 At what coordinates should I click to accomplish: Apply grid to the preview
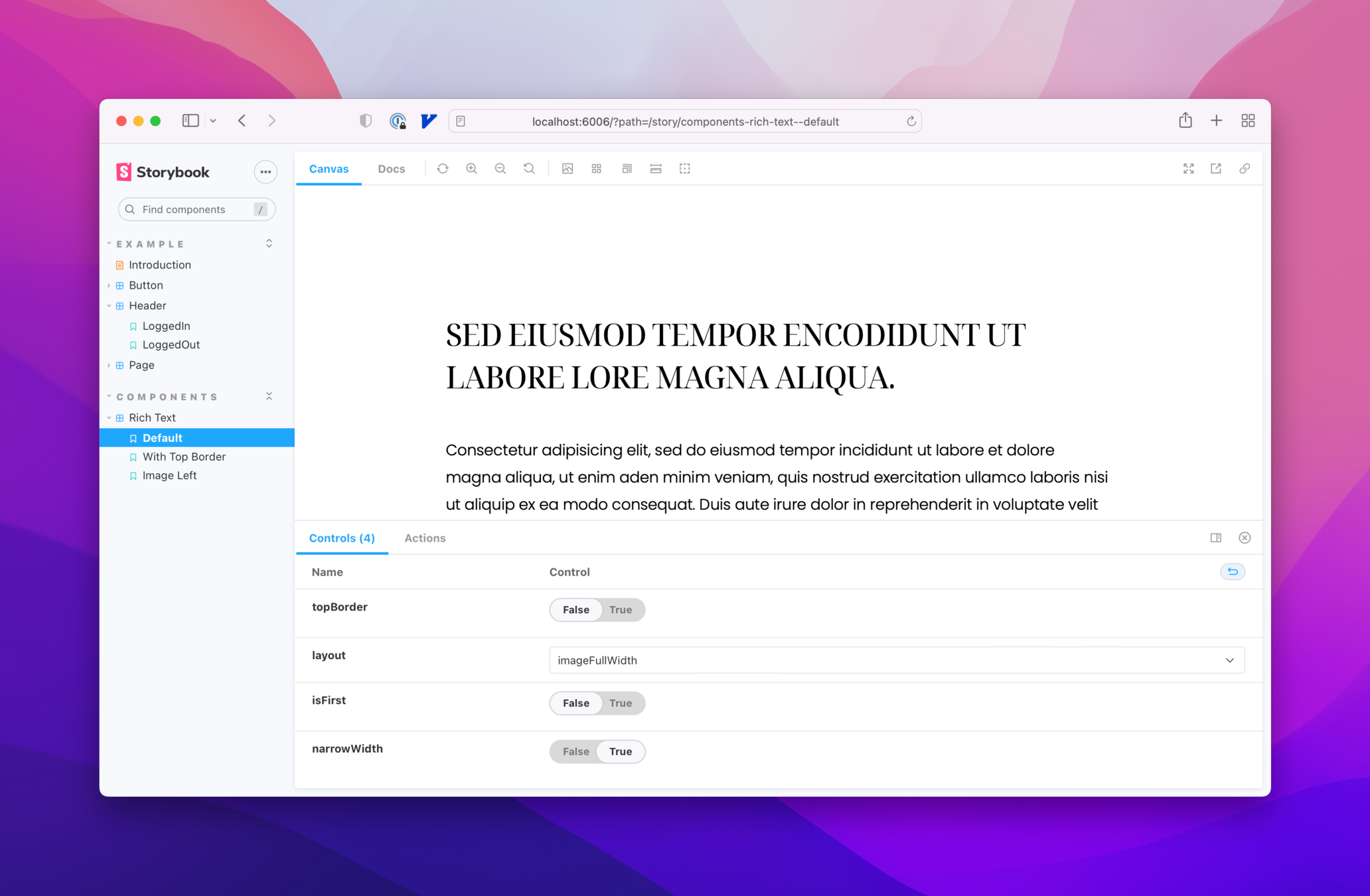597,169
